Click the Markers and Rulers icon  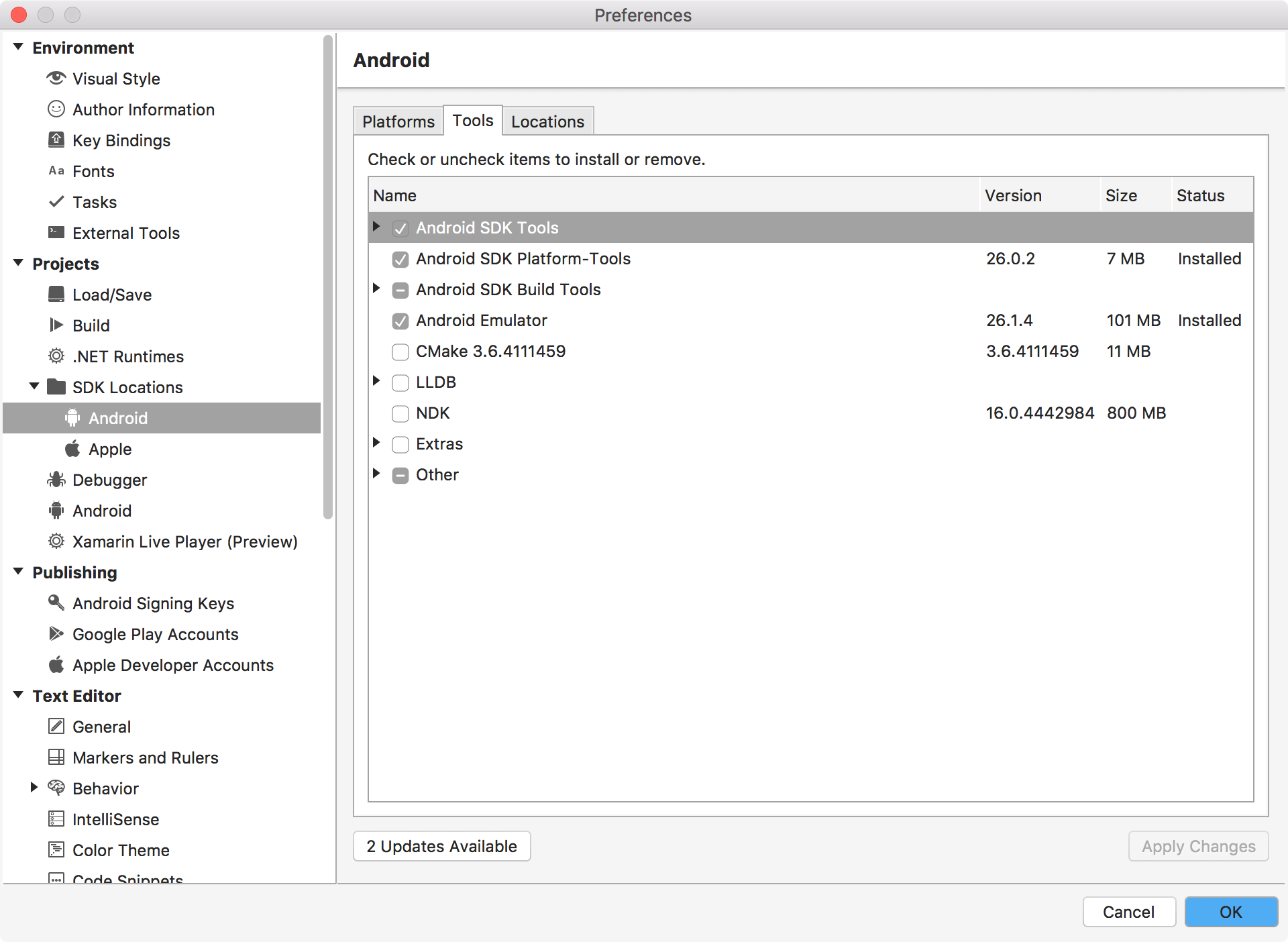[x=56, y=757]
